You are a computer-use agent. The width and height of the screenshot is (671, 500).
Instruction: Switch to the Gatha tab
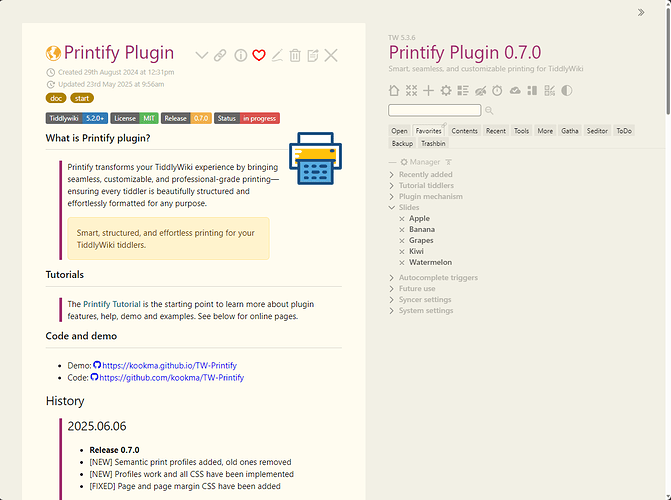coord(570,131)
